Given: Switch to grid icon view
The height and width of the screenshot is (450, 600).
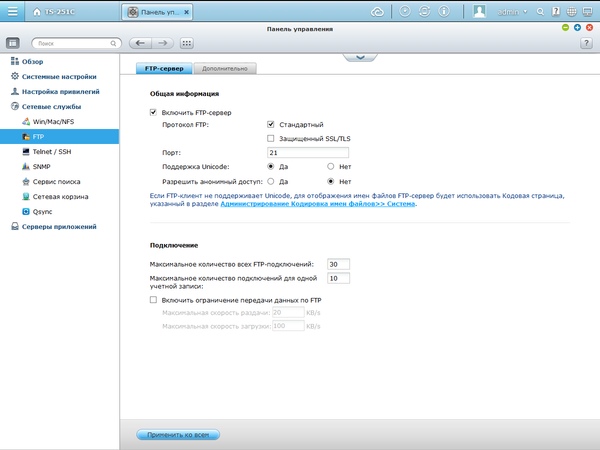Looking at the screenshot, I should (186, 43).
